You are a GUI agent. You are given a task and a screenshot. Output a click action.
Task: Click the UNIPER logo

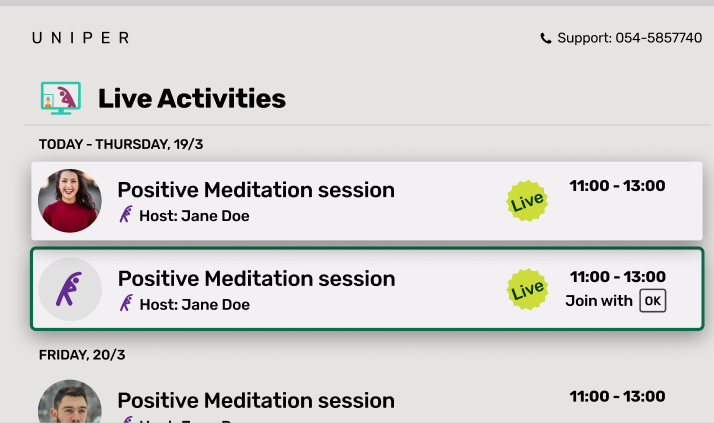(80, 38)
